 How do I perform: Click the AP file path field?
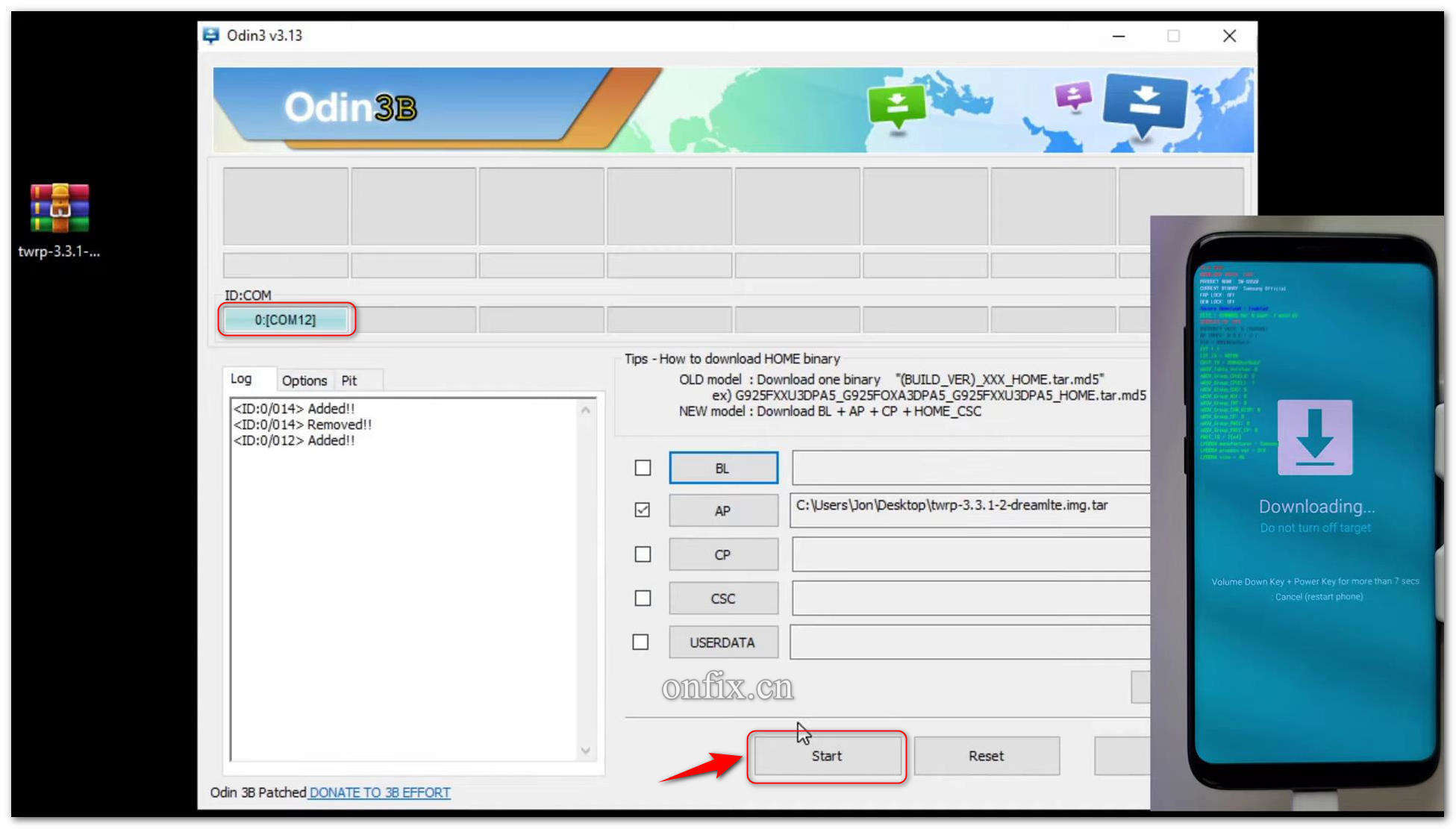coord(969,510)
